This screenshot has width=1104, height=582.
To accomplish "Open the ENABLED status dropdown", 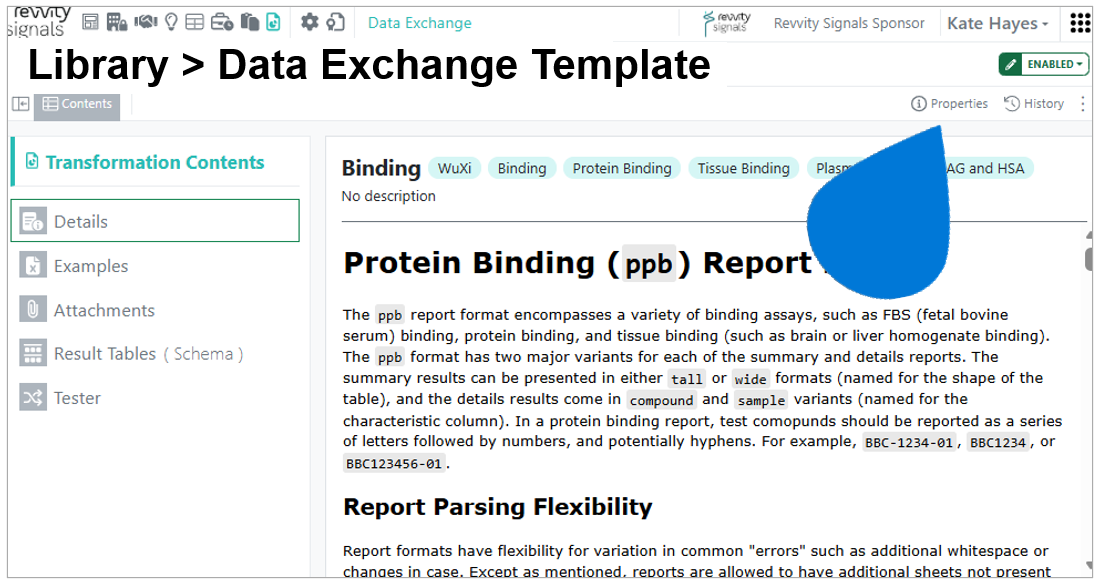I will 1043,64.
